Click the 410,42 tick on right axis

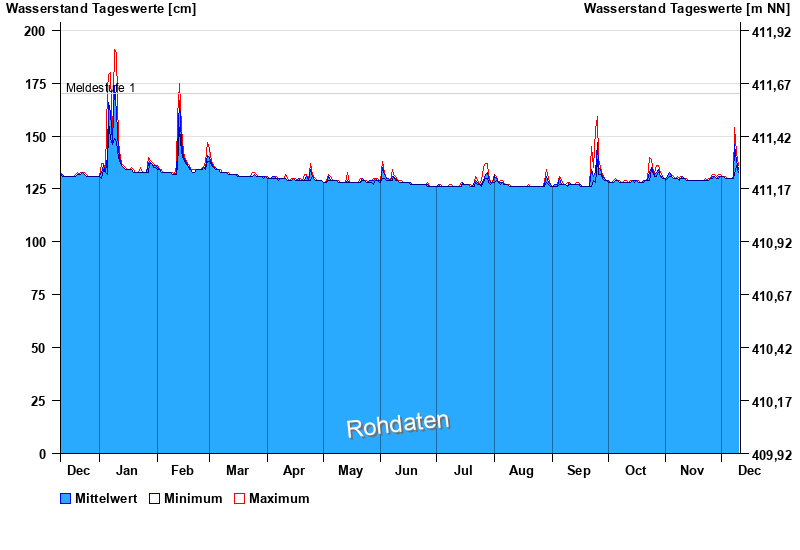765,349
